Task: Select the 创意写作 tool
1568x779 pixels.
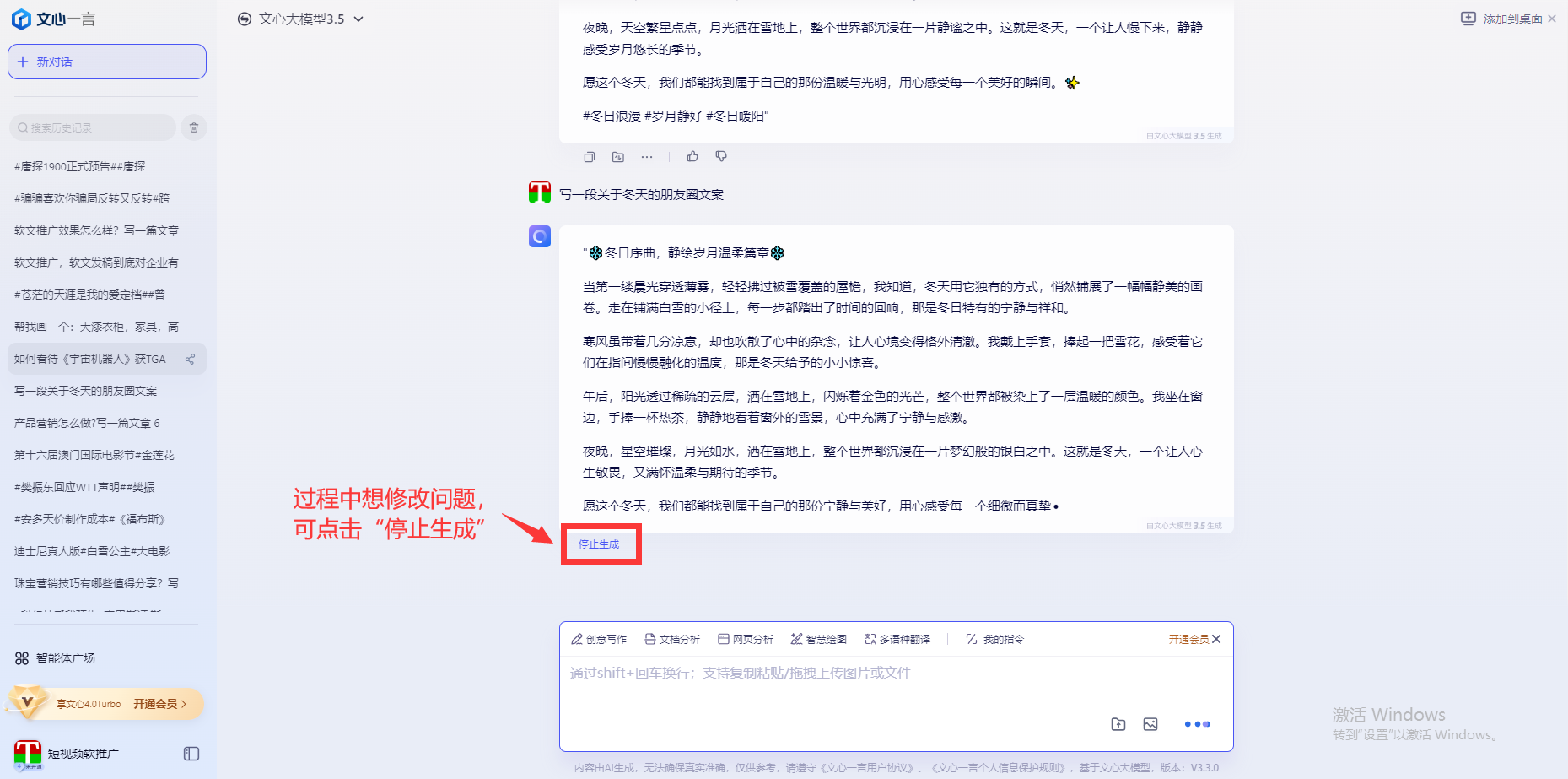Action: pyautogui.click(x=599, y=639)
